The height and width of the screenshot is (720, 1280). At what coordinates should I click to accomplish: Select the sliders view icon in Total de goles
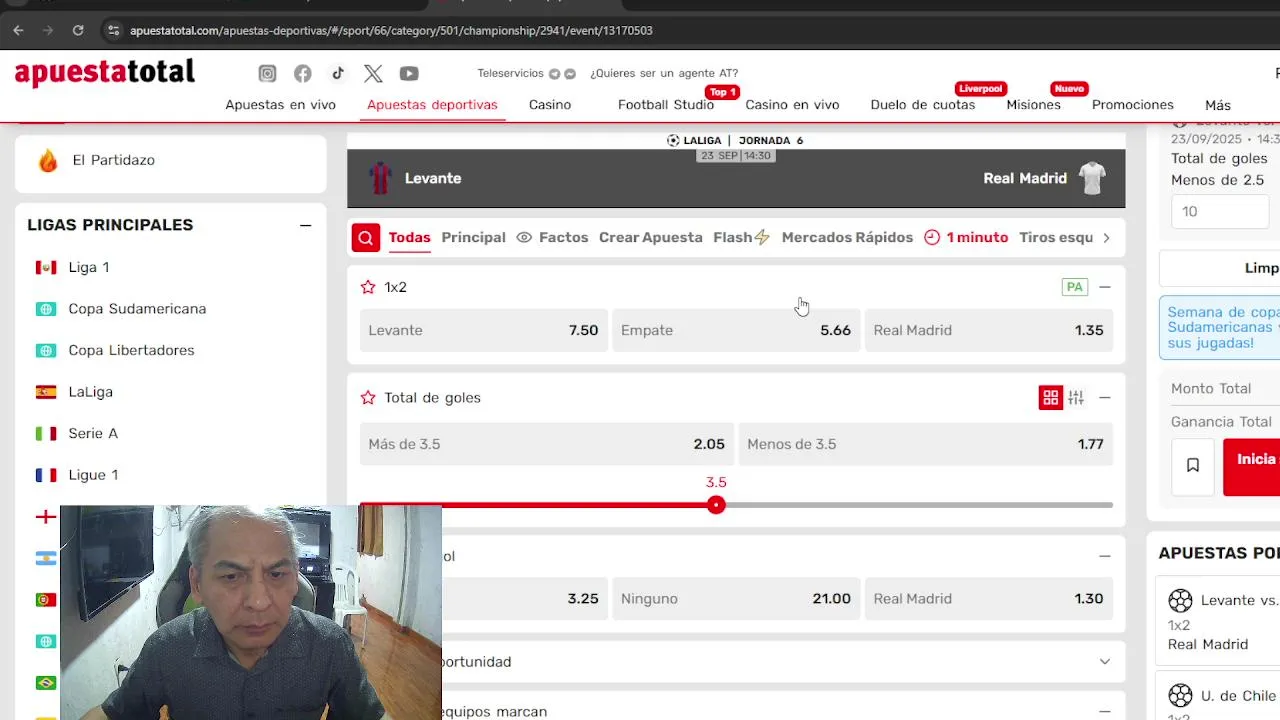(1076, 398)
